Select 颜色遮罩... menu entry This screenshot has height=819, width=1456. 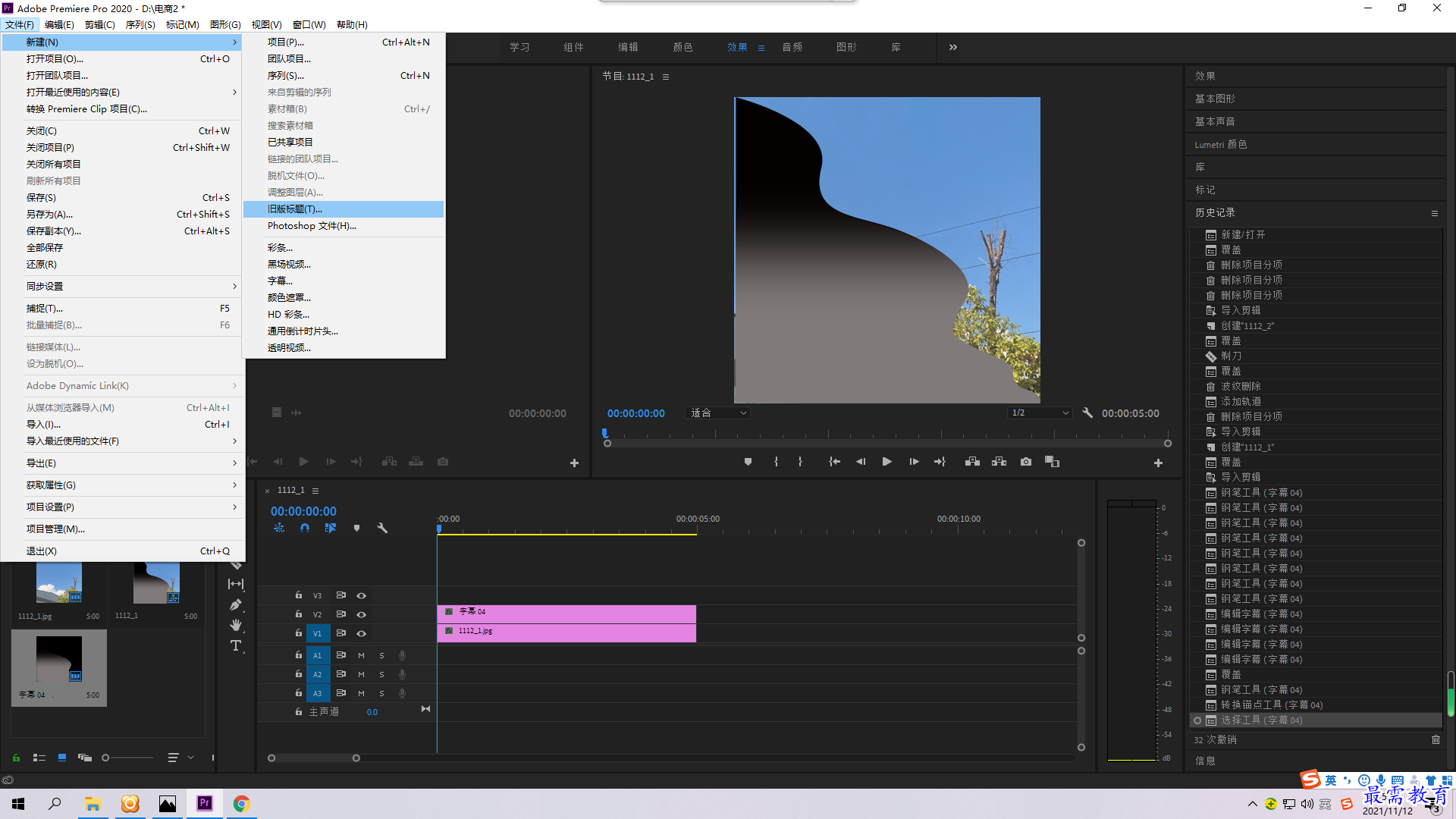pos(344,298)
